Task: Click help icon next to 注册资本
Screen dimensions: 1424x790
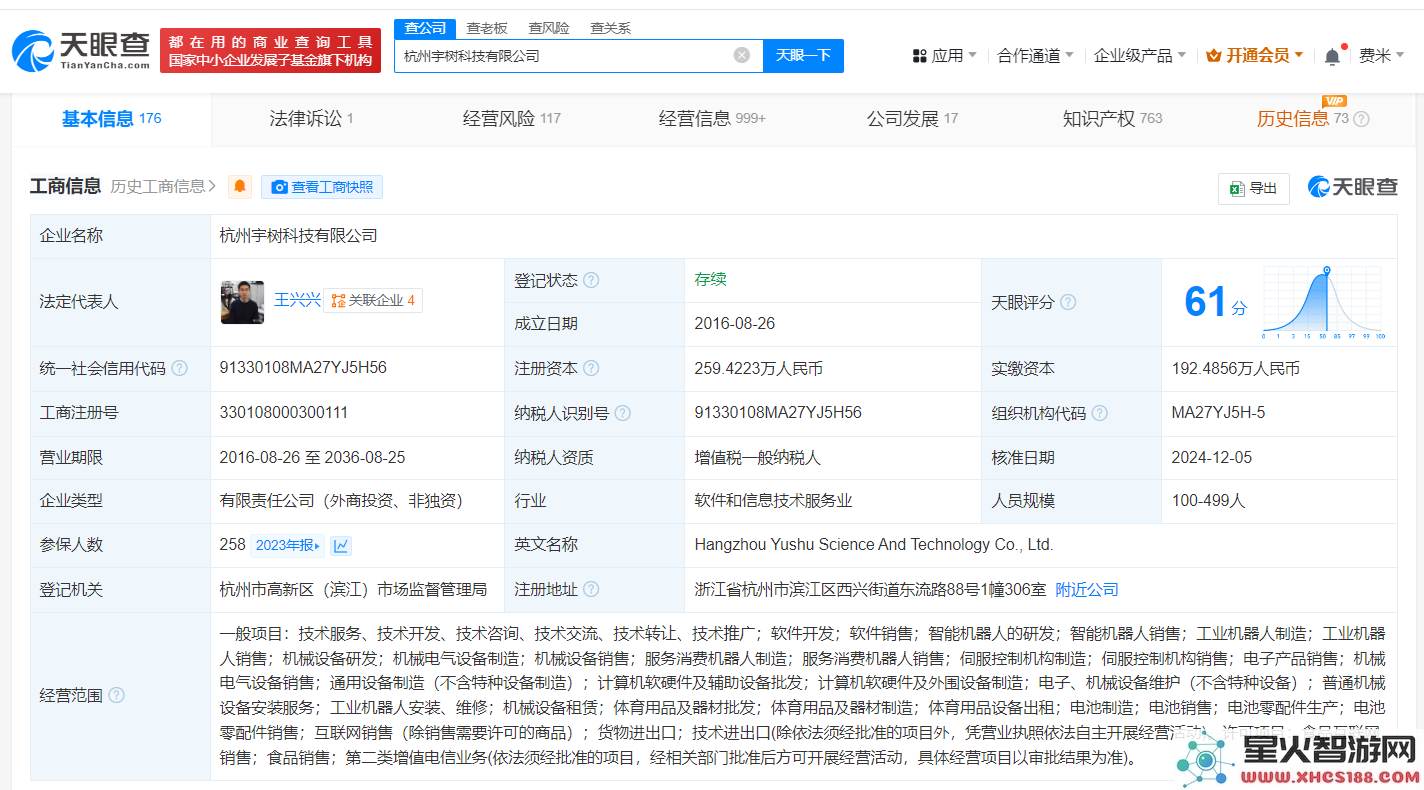Action: 591,368
